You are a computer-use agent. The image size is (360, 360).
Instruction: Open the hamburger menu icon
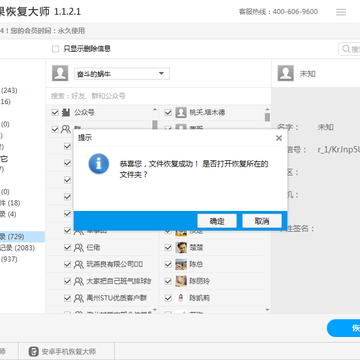(x=341, y=12)
